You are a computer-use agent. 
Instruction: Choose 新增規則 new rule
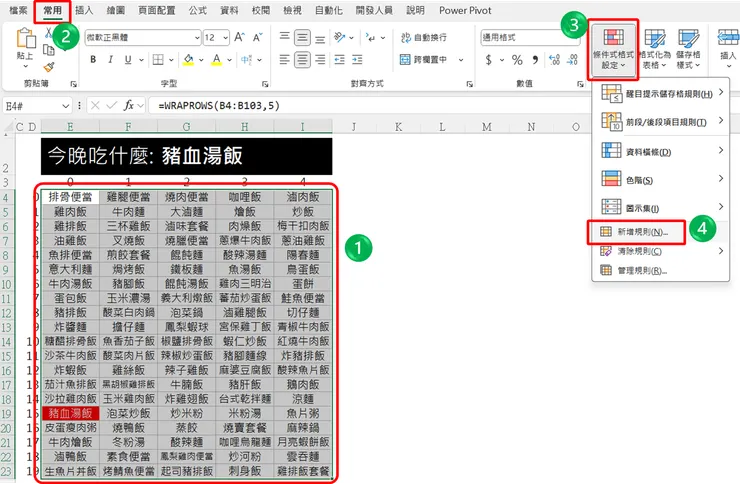(636, 232)
